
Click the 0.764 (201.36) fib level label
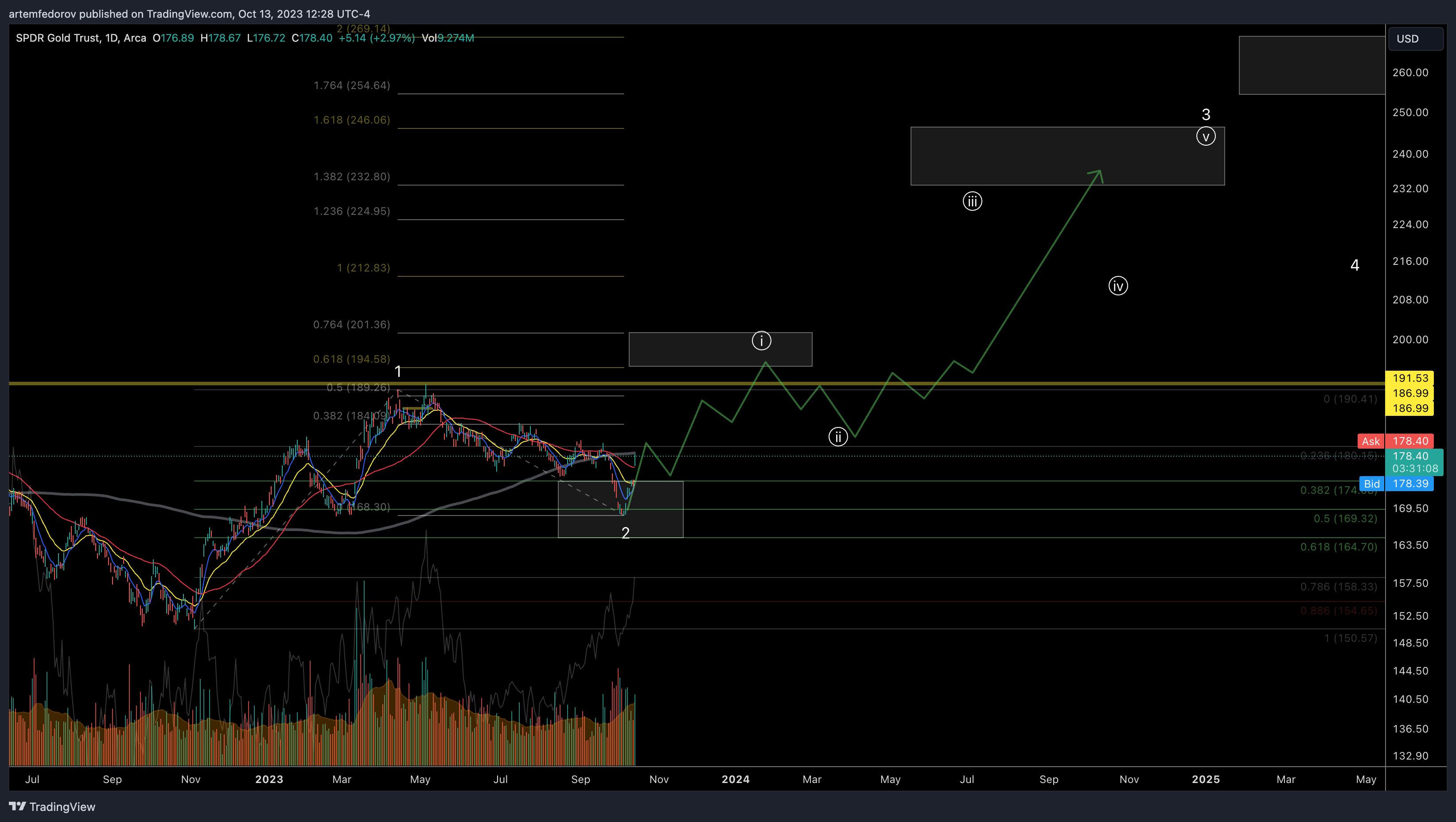click(351, 324)
